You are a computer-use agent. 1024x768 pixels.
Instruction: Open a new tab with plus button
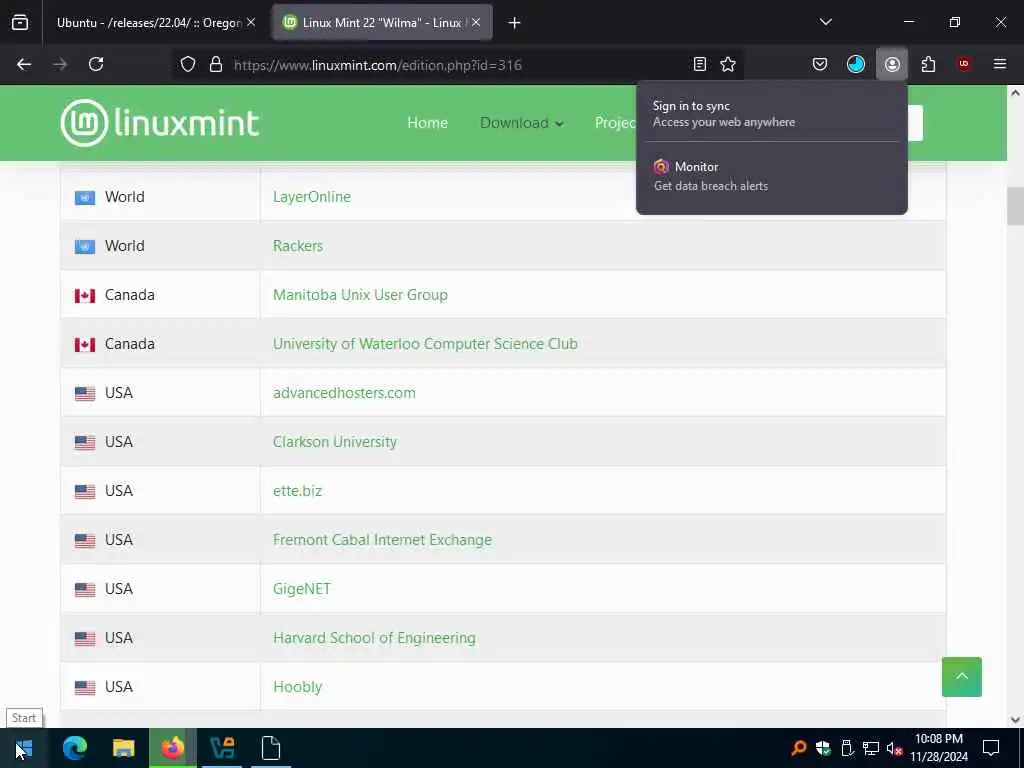click(x=514, y=23)
